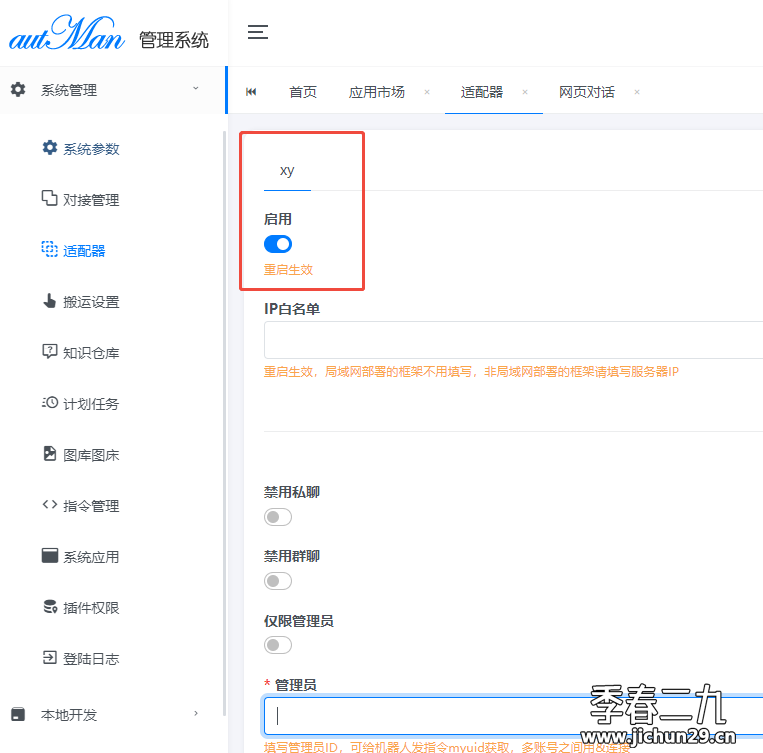The width and height of the screenshot is (763, 753).
Task: Click the 对接管理 copy icon
Action: pyautogui.click(x=50, y=199)
